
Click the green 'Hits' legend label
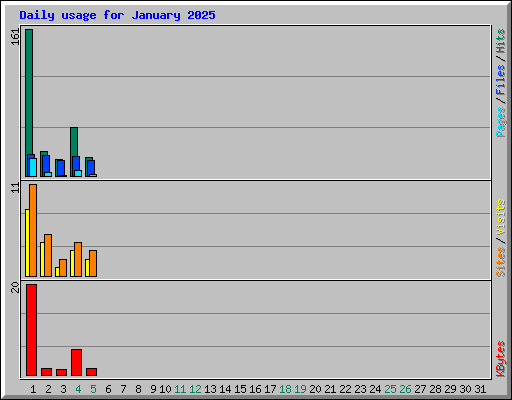501,41
